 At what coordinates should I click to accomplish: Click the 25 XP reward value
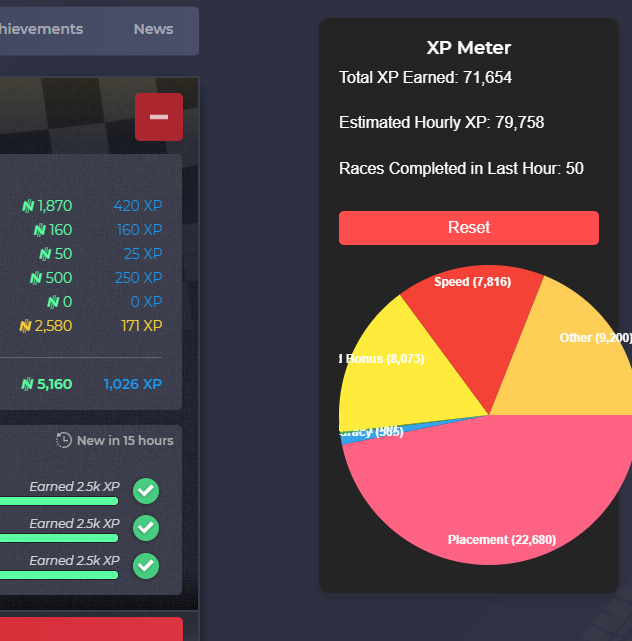coord(143,254)
